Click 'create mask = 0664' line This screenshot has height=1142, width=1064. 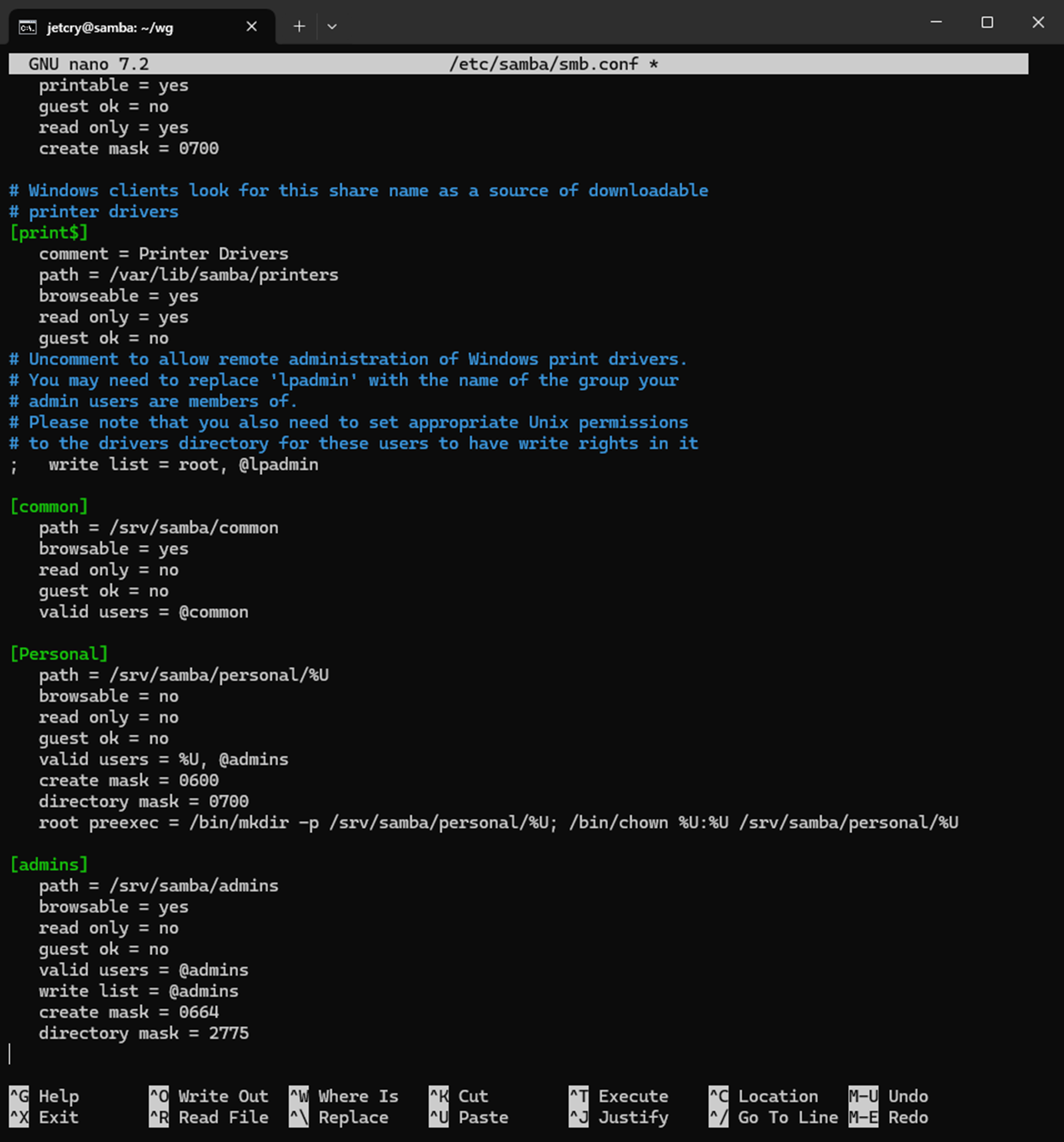click(129, 1012)
